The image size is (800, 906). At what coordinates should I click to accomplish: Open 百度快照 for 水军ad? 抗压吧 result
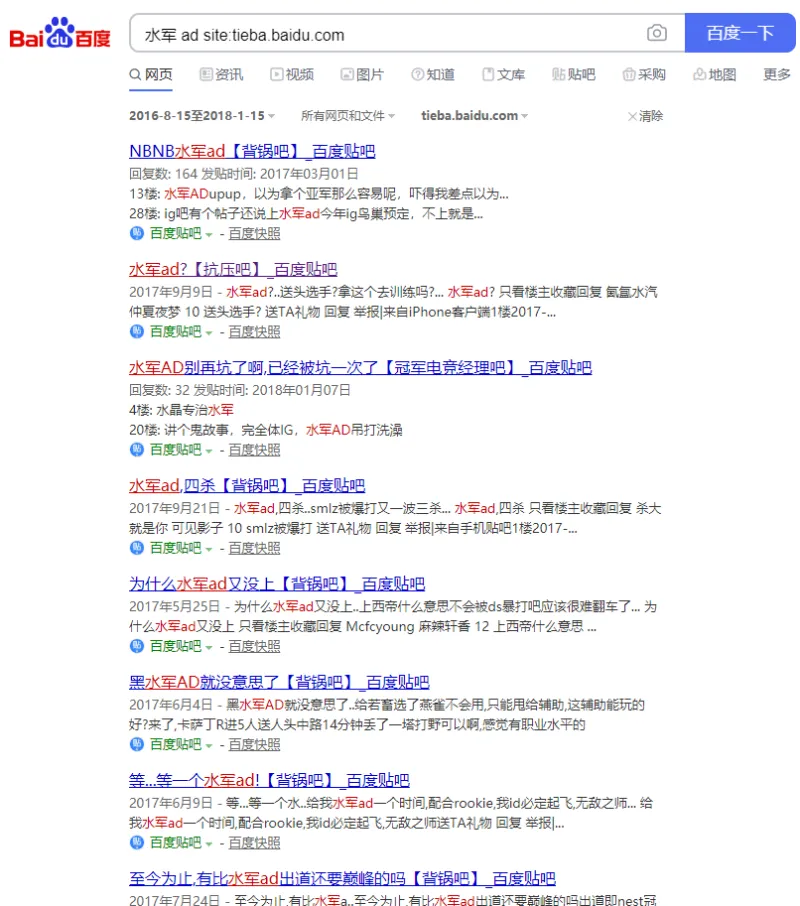pyautogui.click(x=254, y=332)
